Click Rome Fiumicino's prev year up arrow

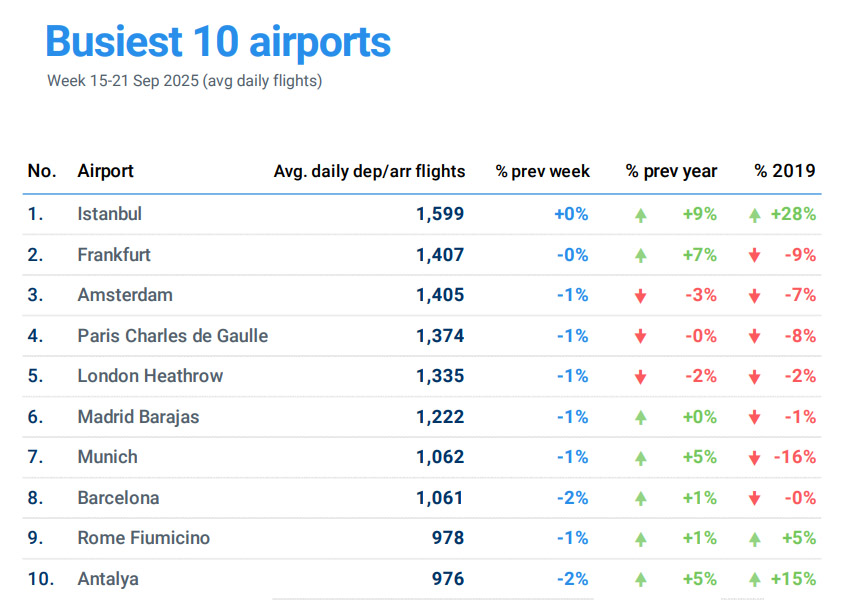(x=641, y=539)
